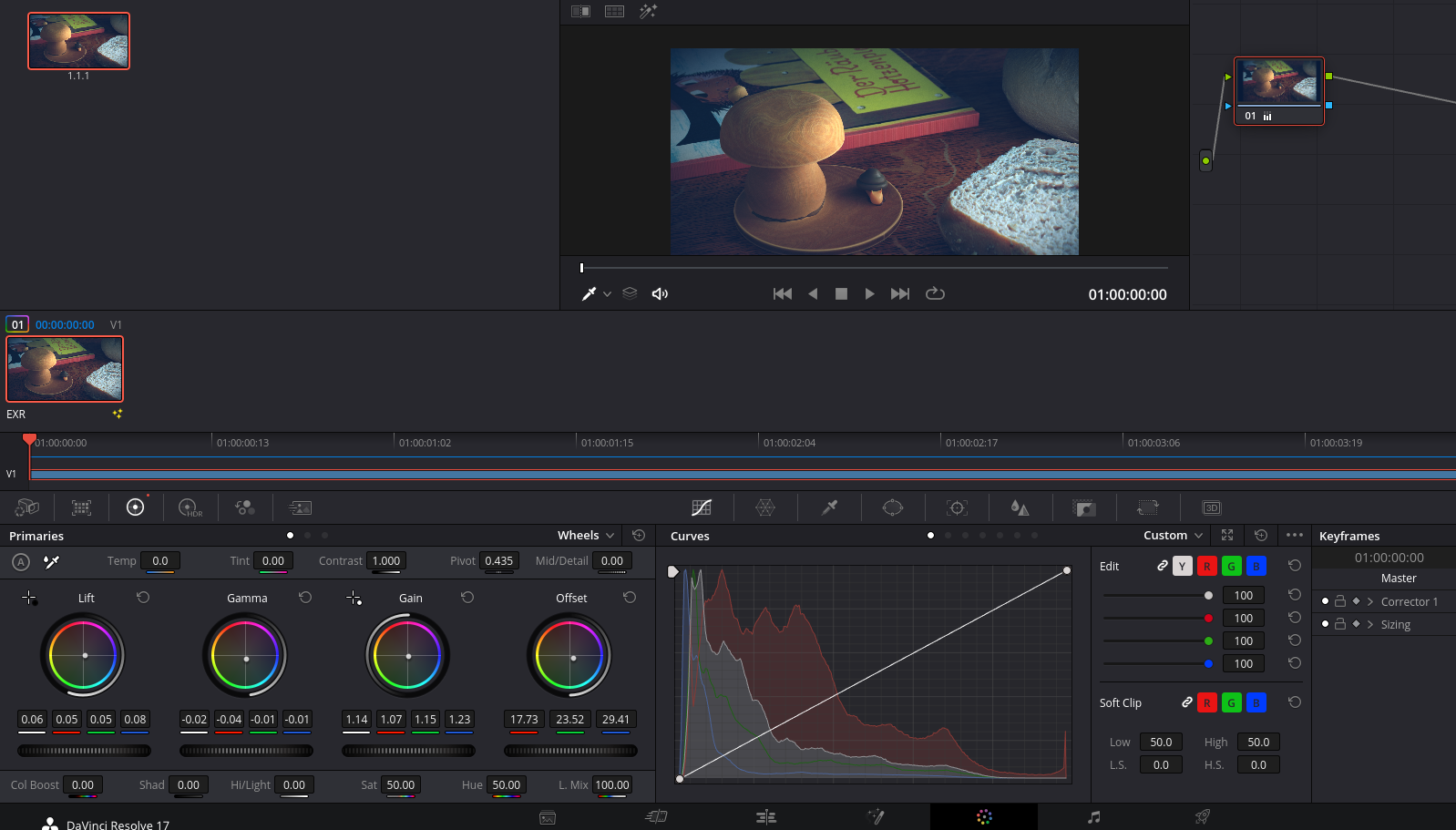The image size is (1456, 830).
Task: Toggle the Y luminance curve channel
Action: pyautogui.click(x=1182, y=566)
